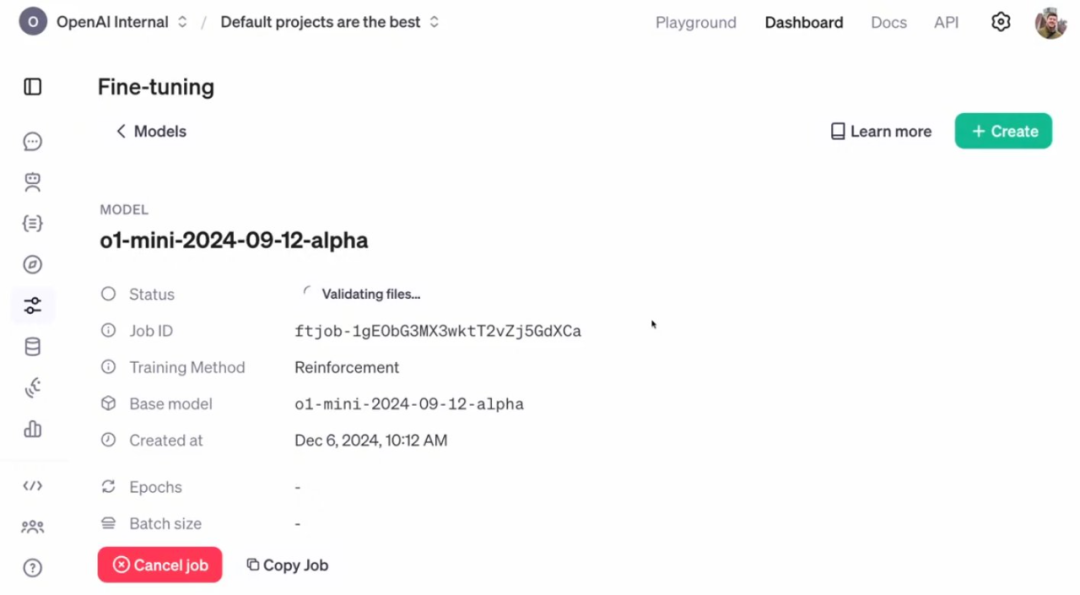1080x595 pixels.
Task: Toggle the sidebar panel icon
Action: (x=32, y=87)
